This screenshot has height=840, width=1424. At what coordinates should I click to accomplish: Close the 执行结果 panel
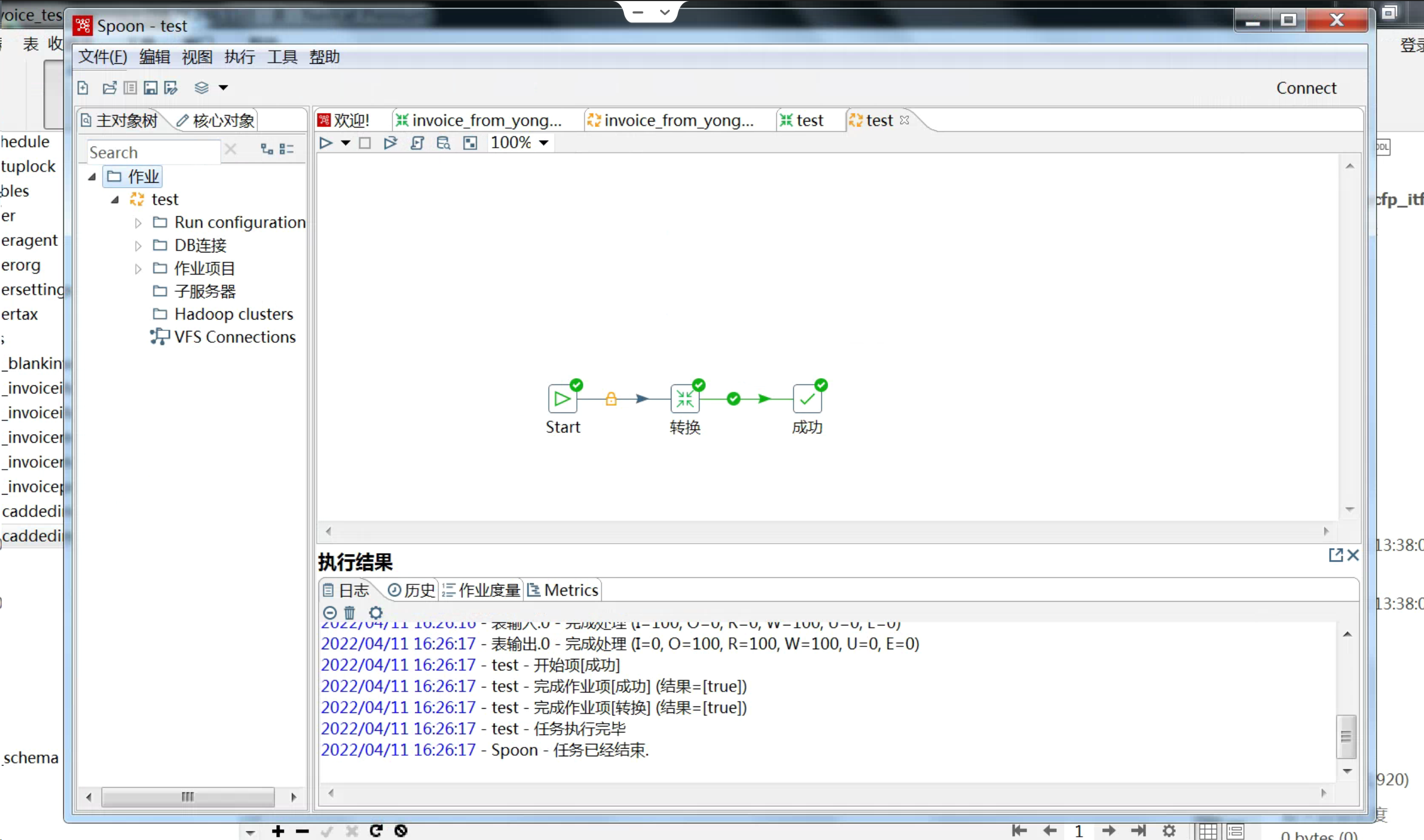tap(1353, 555)
